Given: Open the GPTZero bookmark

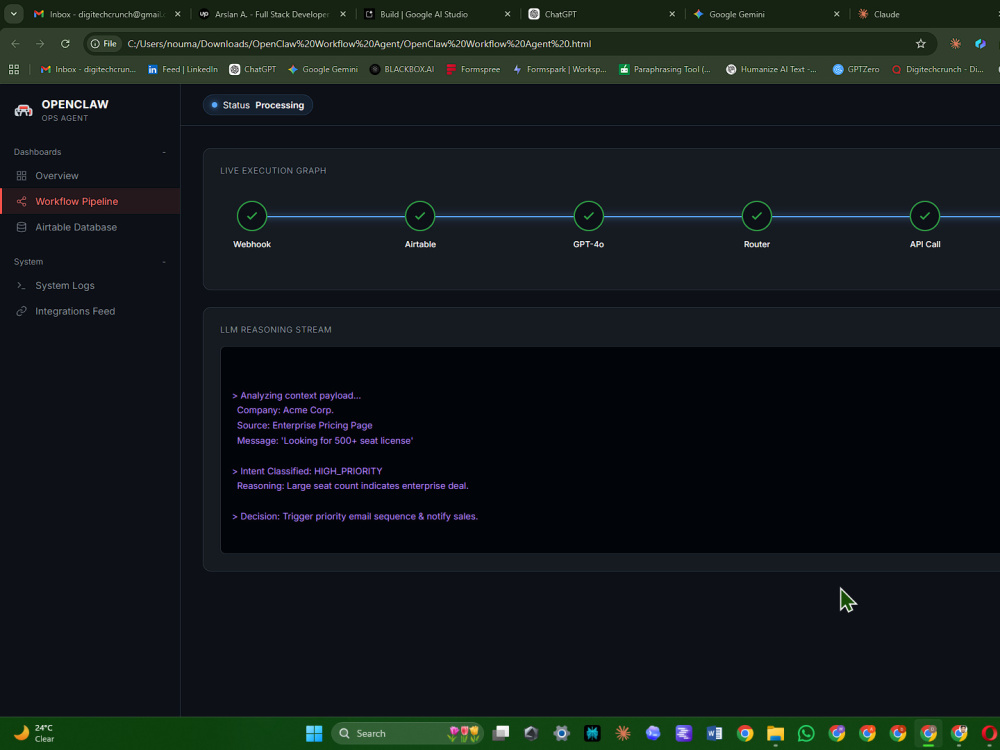Looking at the screenshot, I should (x=855, y=70).
